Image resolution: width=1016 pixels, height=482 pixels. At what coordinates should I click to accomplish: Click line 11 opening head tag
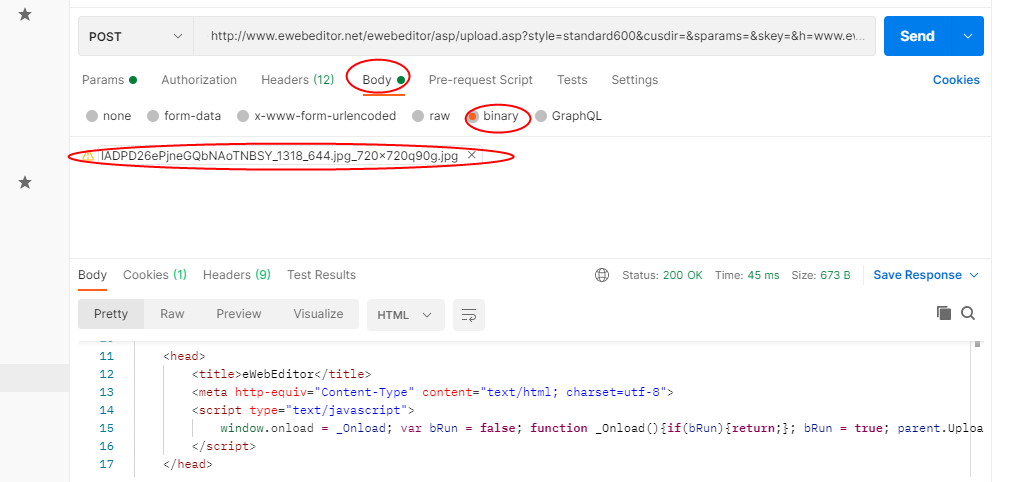[184, 356]
